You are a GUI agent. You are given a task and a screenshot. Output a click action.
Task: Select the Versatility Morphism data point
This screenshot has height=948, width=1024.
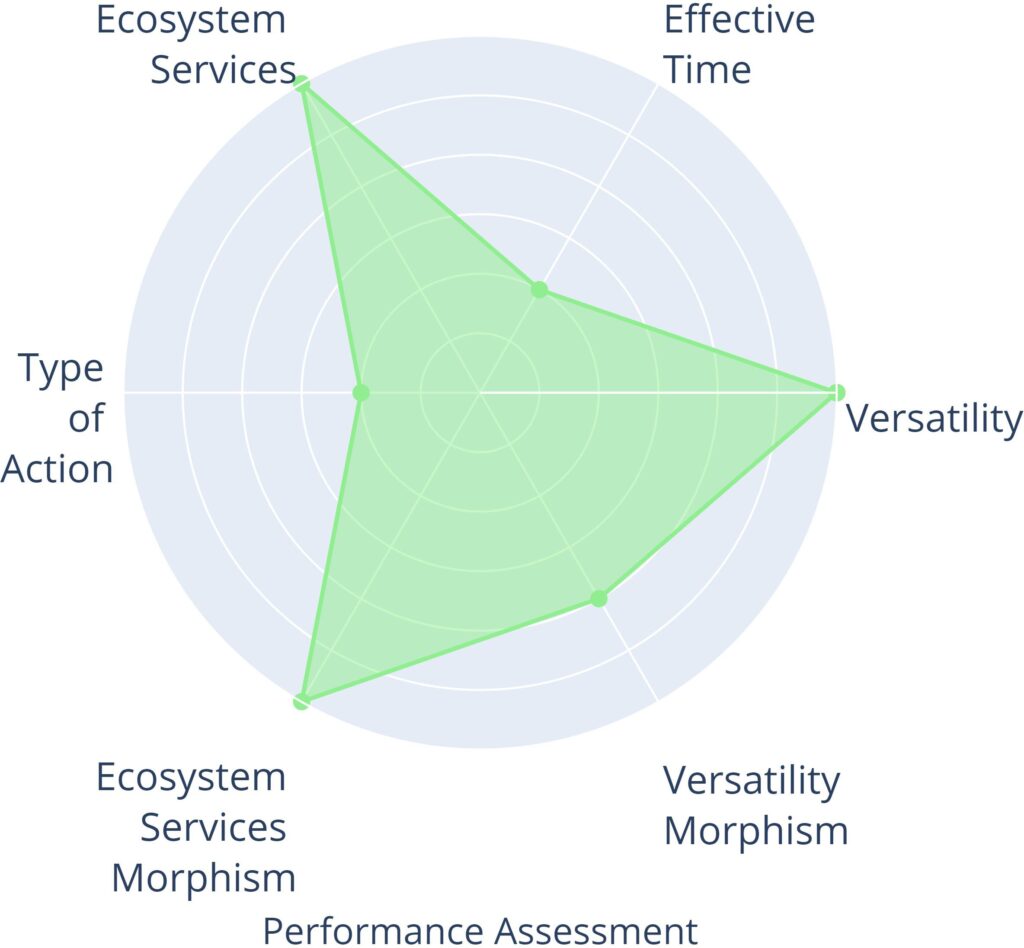[598, 598]
